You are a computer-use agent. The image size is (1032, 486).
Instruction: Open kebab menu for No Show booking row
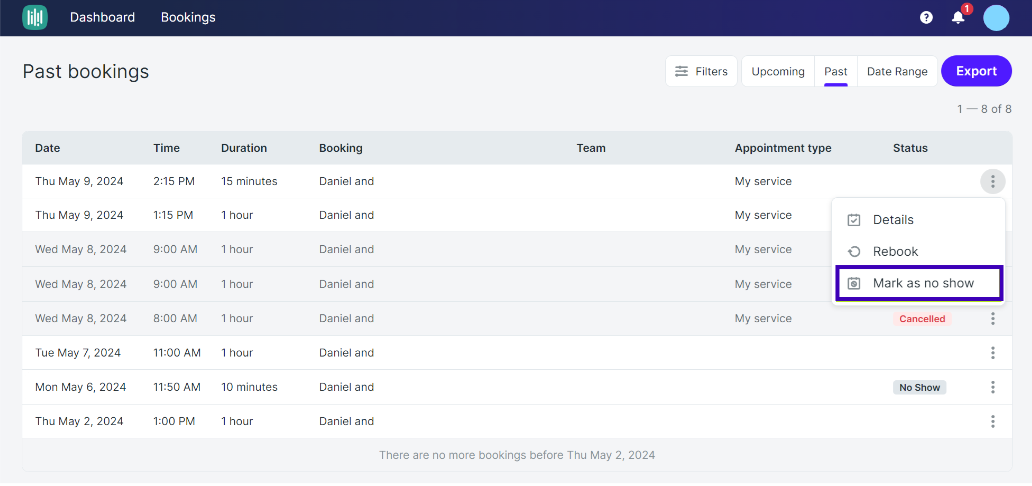tap(993, 387)
